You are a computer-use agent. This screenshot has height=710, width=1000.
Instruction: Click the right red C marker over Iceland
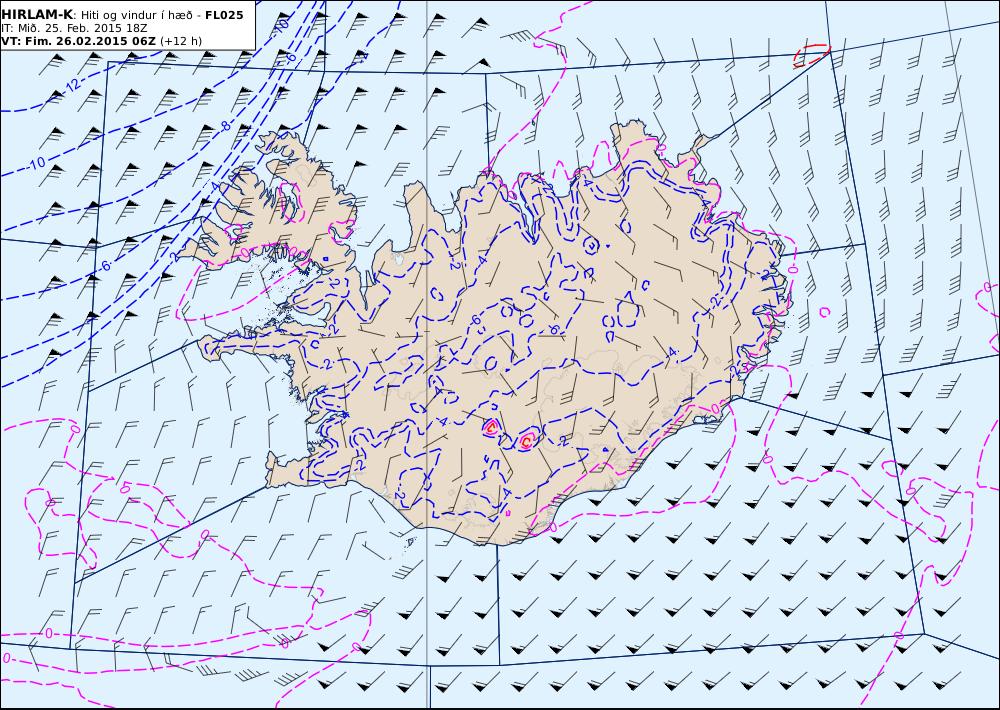click(x=527, y=441)
